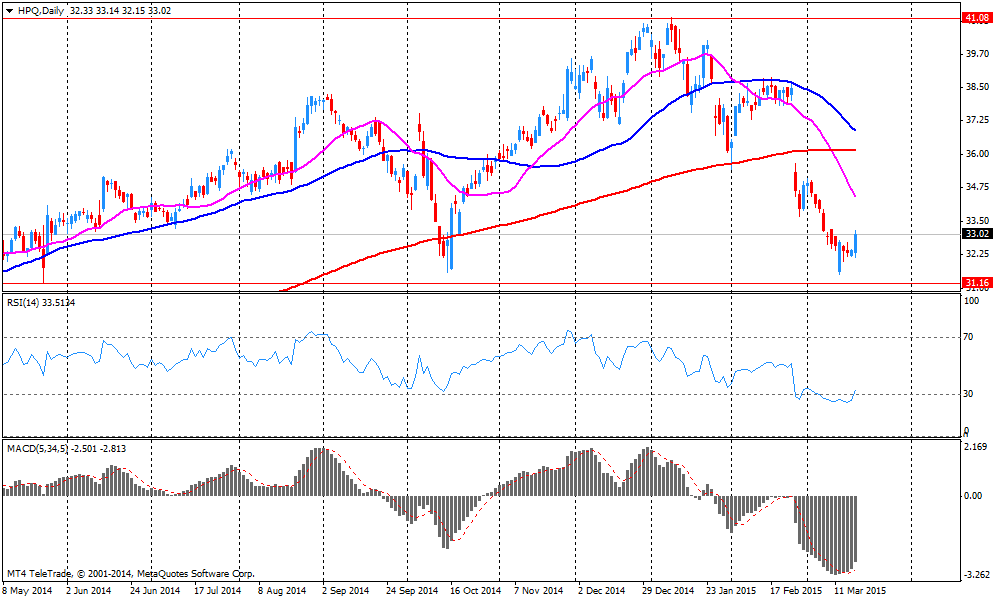Select the red 41.08 price label
The image size is (1000, 599).
975,18
